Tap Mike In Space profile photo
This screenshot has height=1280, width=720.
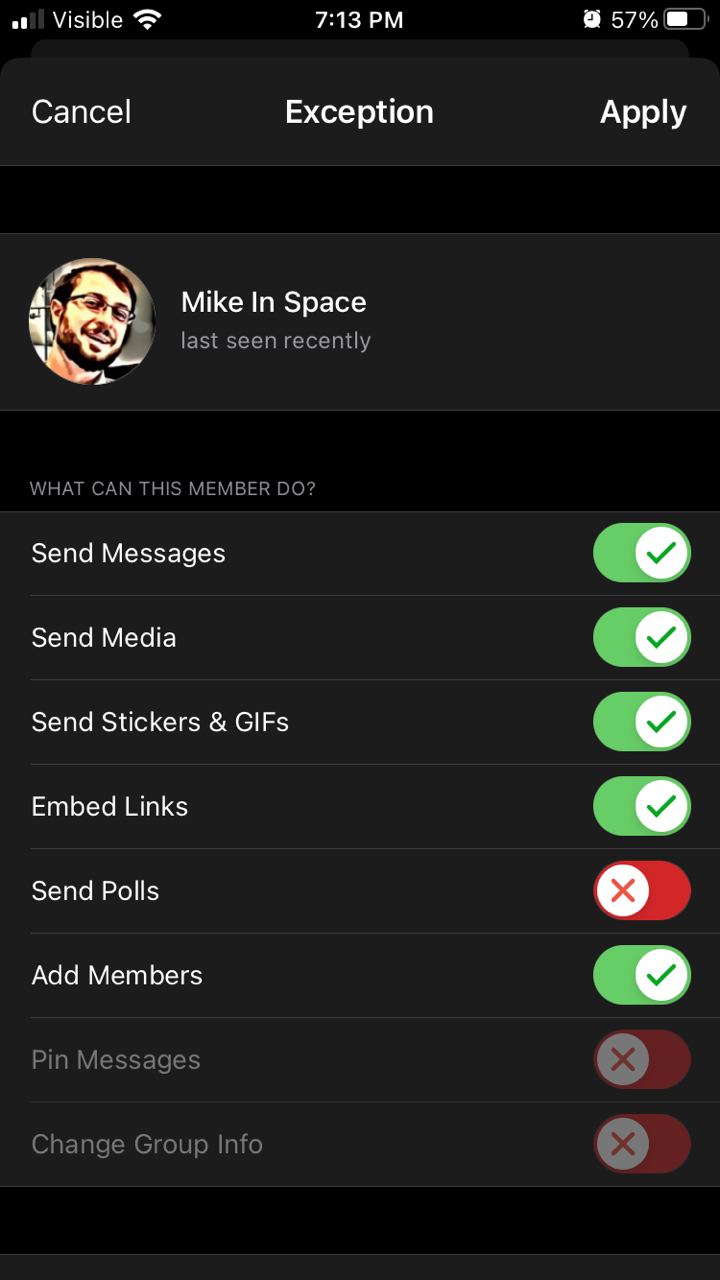point(92,322)
